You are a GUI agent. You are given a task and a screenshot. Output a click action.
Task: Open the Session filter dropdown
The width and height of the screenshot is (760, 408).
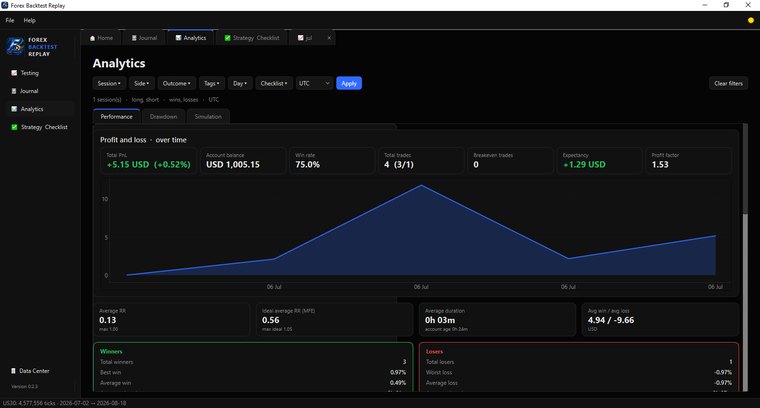point(109,83)
